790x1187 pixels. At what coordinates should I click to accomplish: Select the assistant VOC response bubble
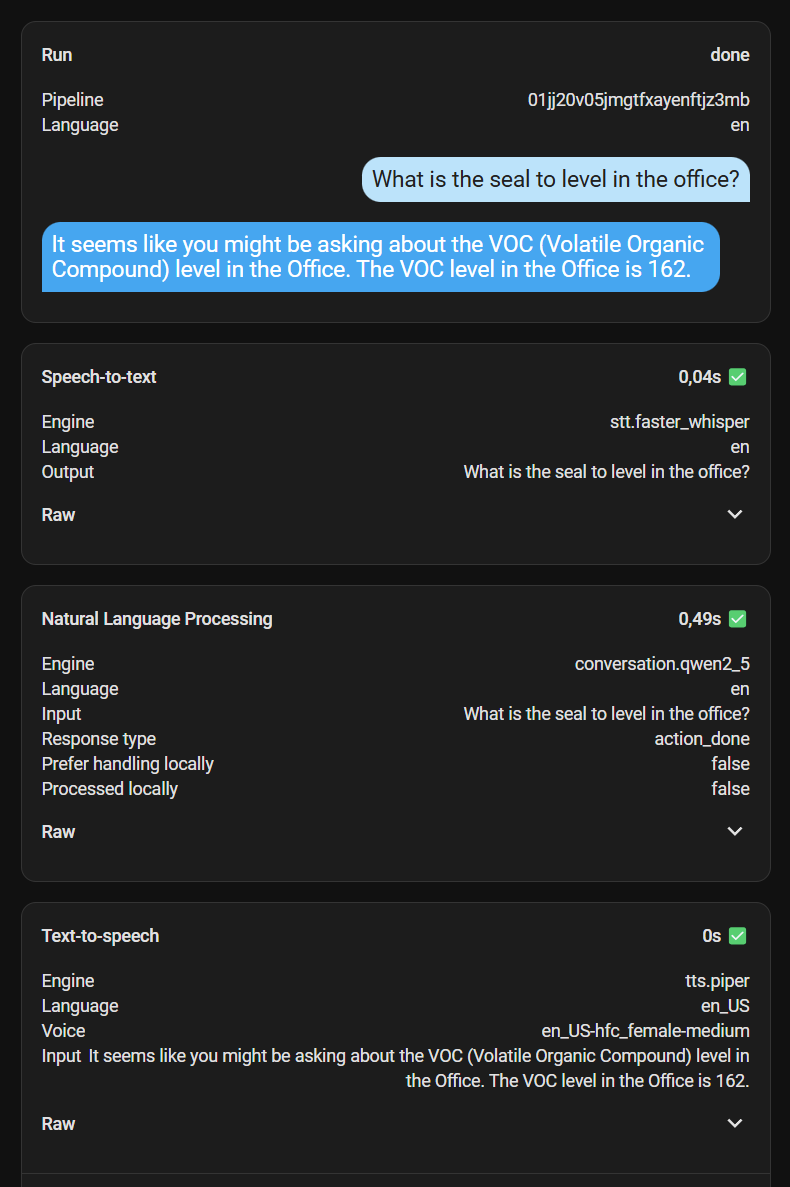pos(381,257)
